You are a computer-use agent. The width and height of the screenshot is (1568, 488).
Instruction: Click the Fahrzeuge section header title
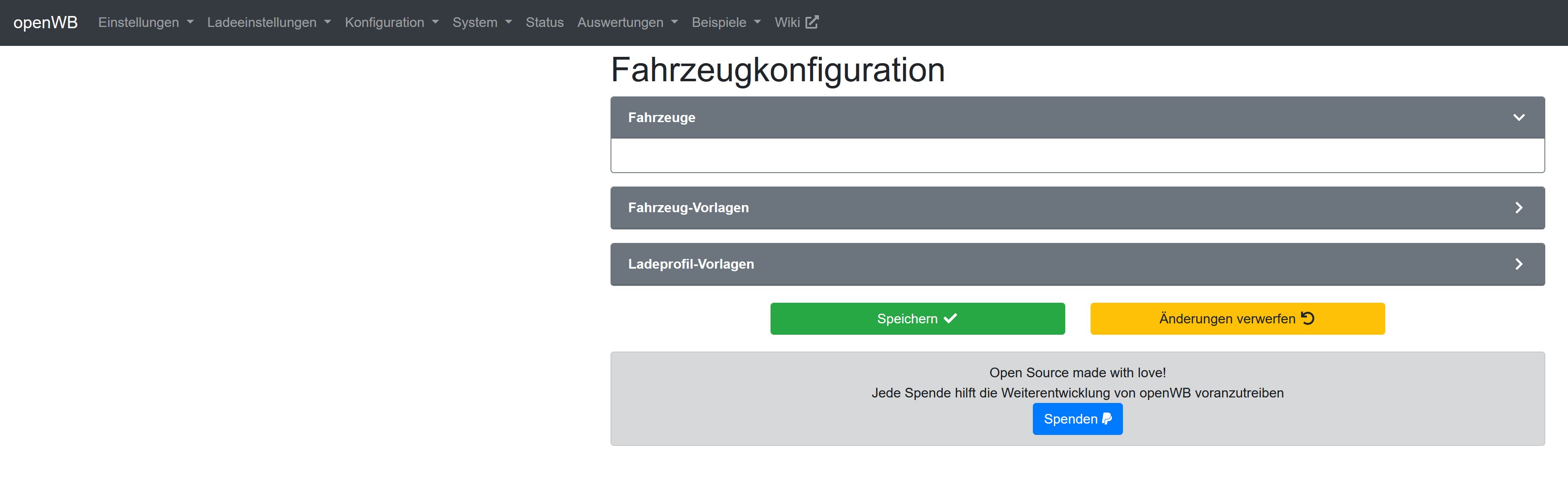point(661,117)
